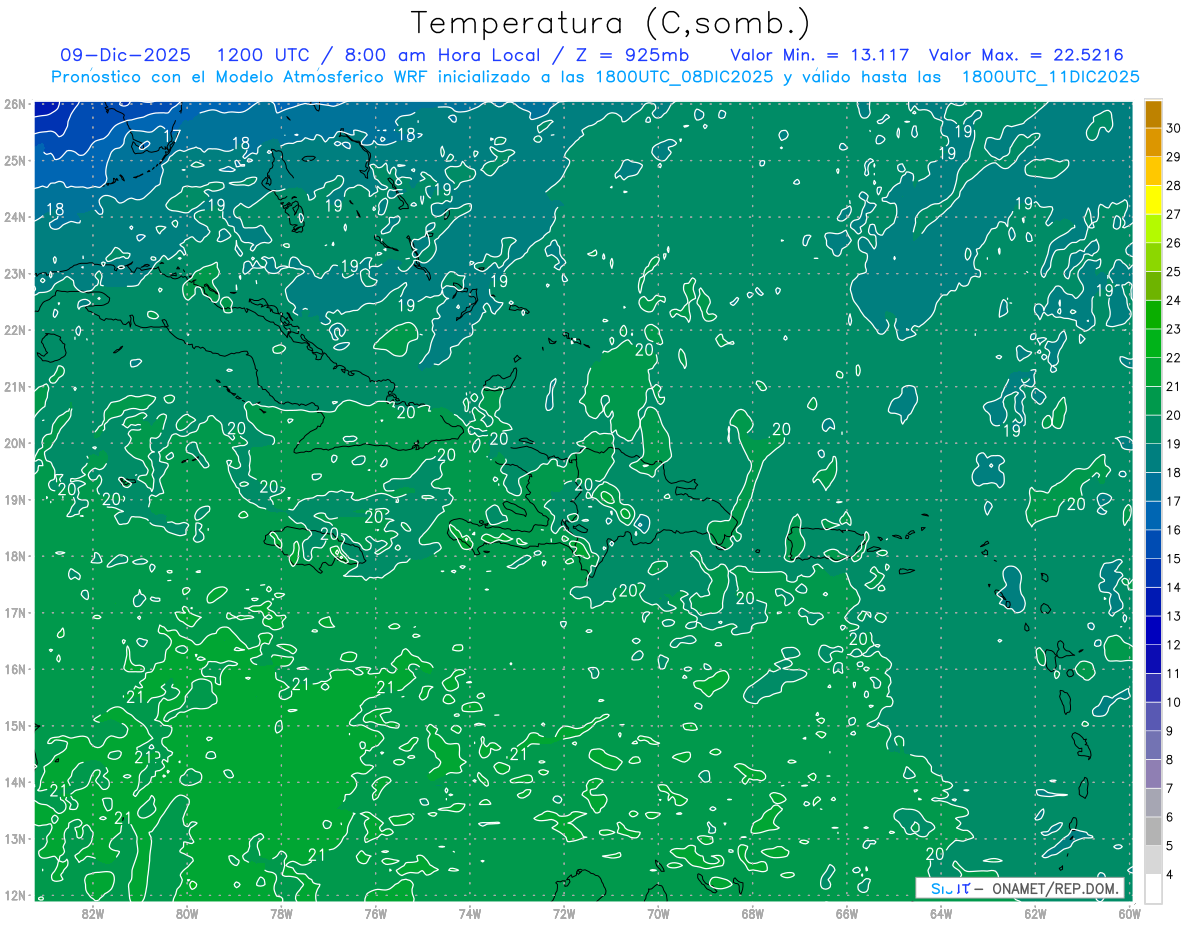The width and height of the screenshot is (1200, 927).
Task: Select the date 09-Dic-2025 in header
Action: click(x=125, y=55)
